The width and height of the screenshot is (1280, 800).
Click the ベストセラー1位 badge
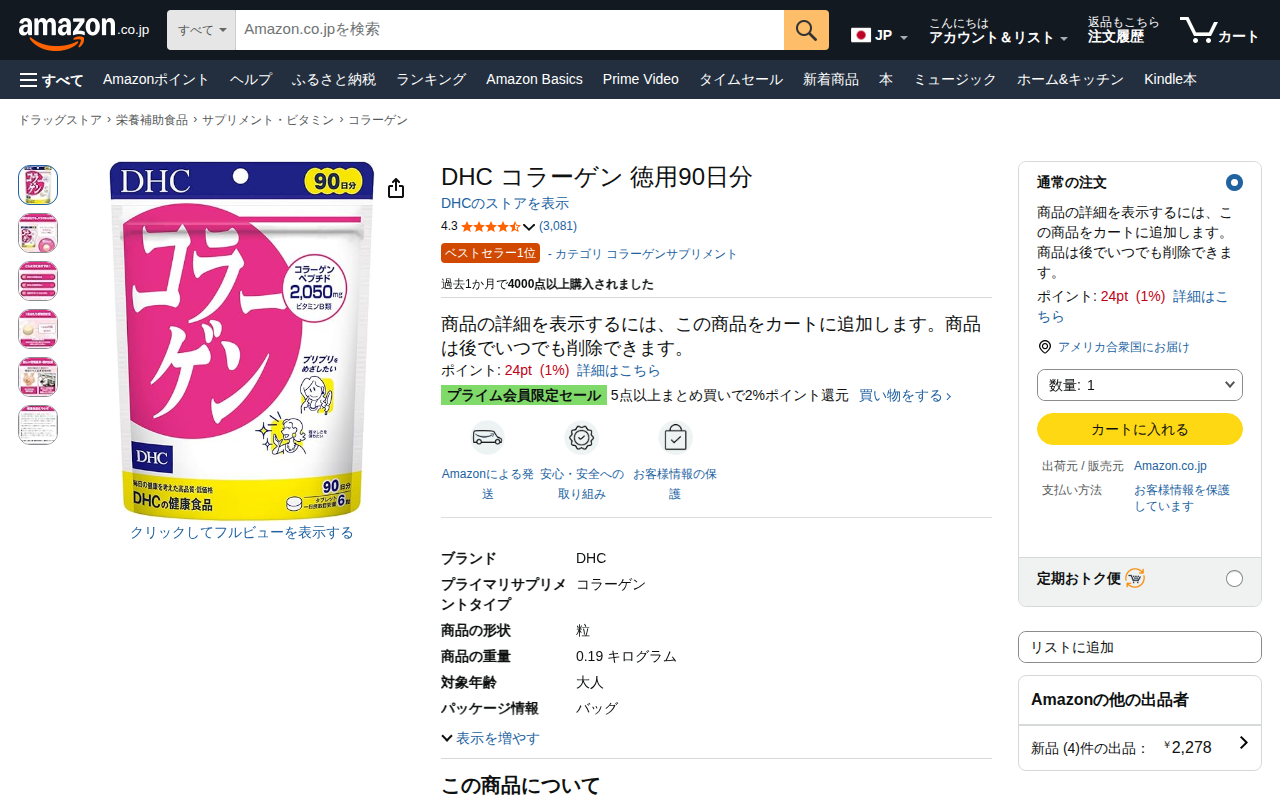(491, 253)
